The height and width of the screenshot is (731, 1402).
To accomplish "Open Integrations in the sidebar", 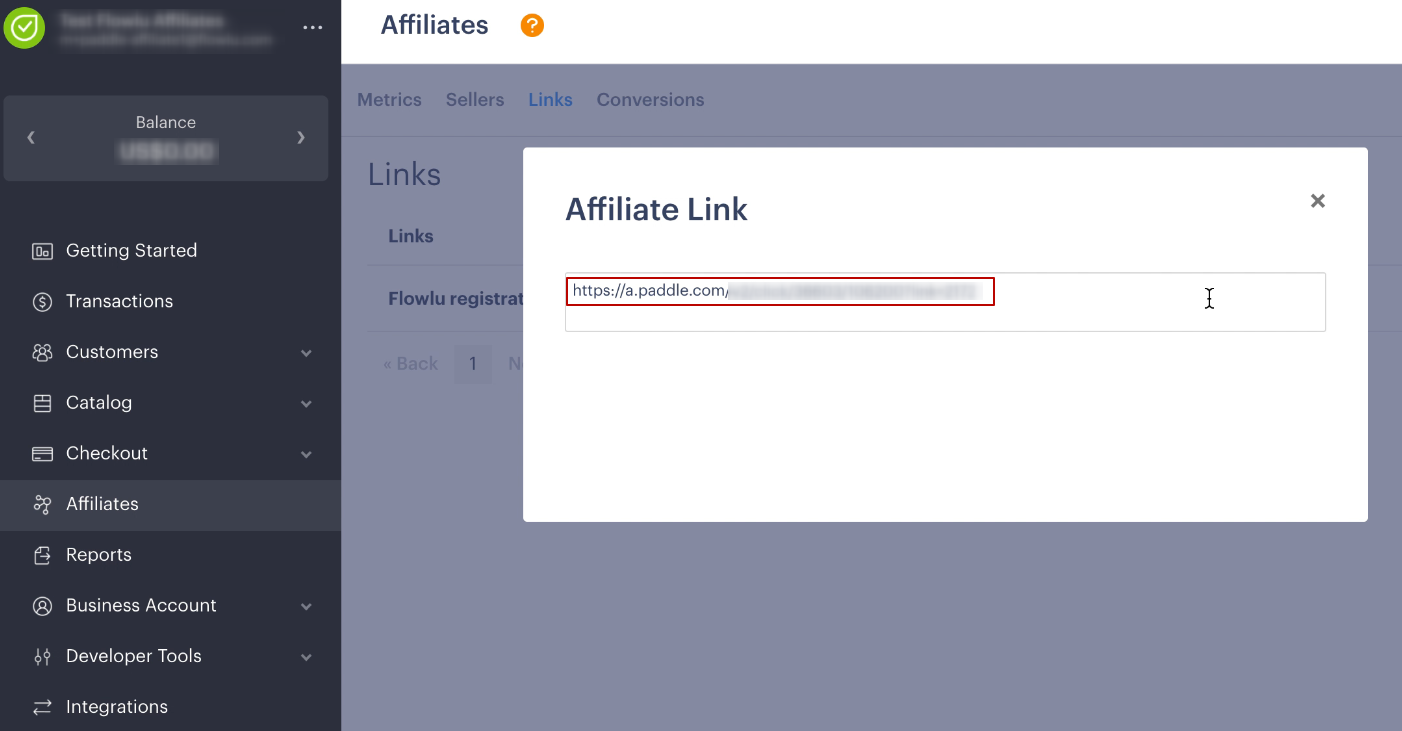I will (170, 707).
